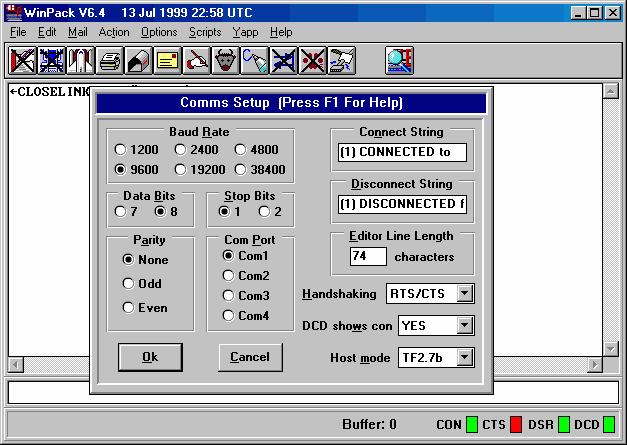Choose 2 stop bits
Screen dimensions: 627x445
[x=264, y=211]
